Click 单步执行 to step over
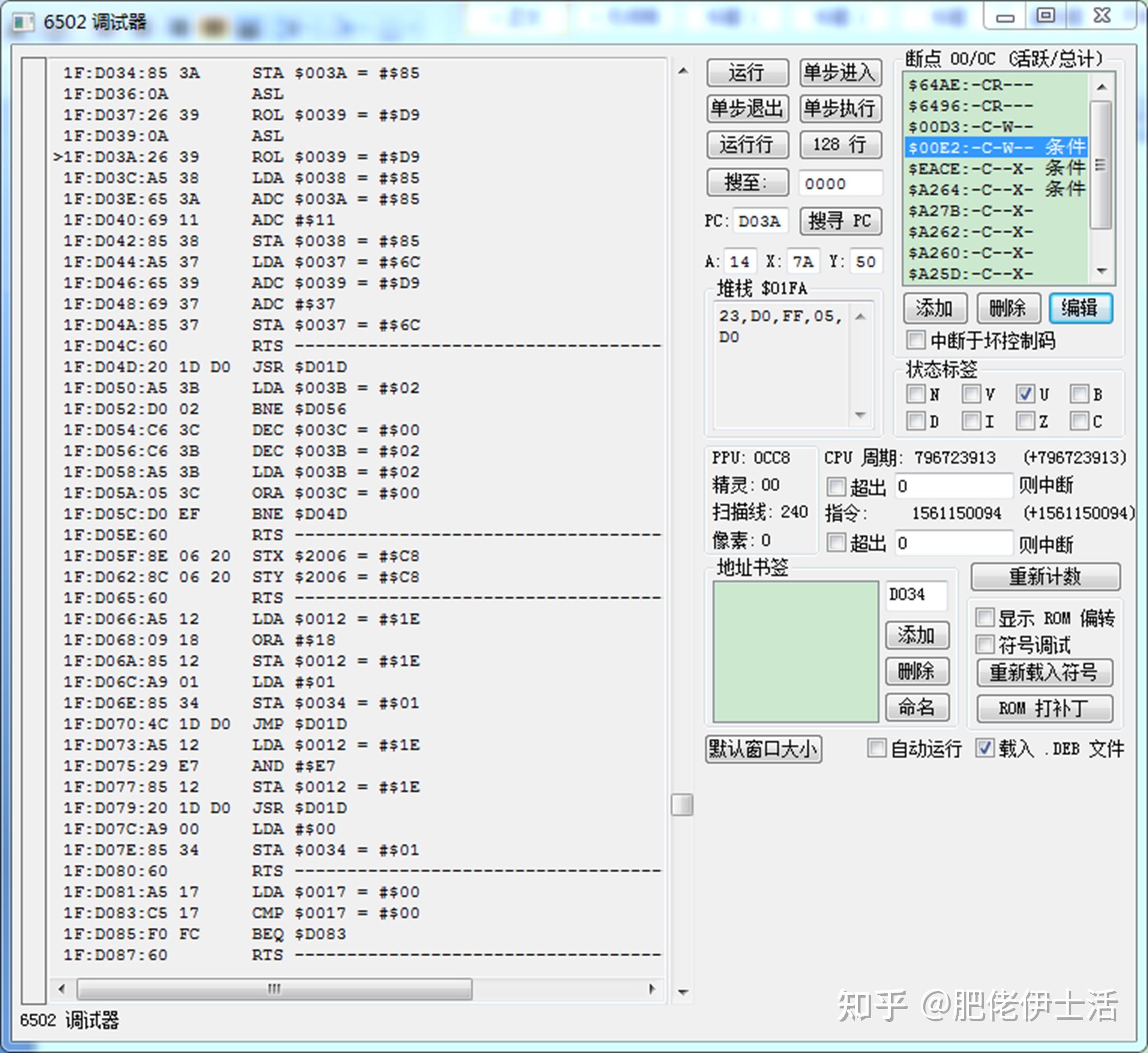This screenshot has width=1148, height=1053. 840,109
